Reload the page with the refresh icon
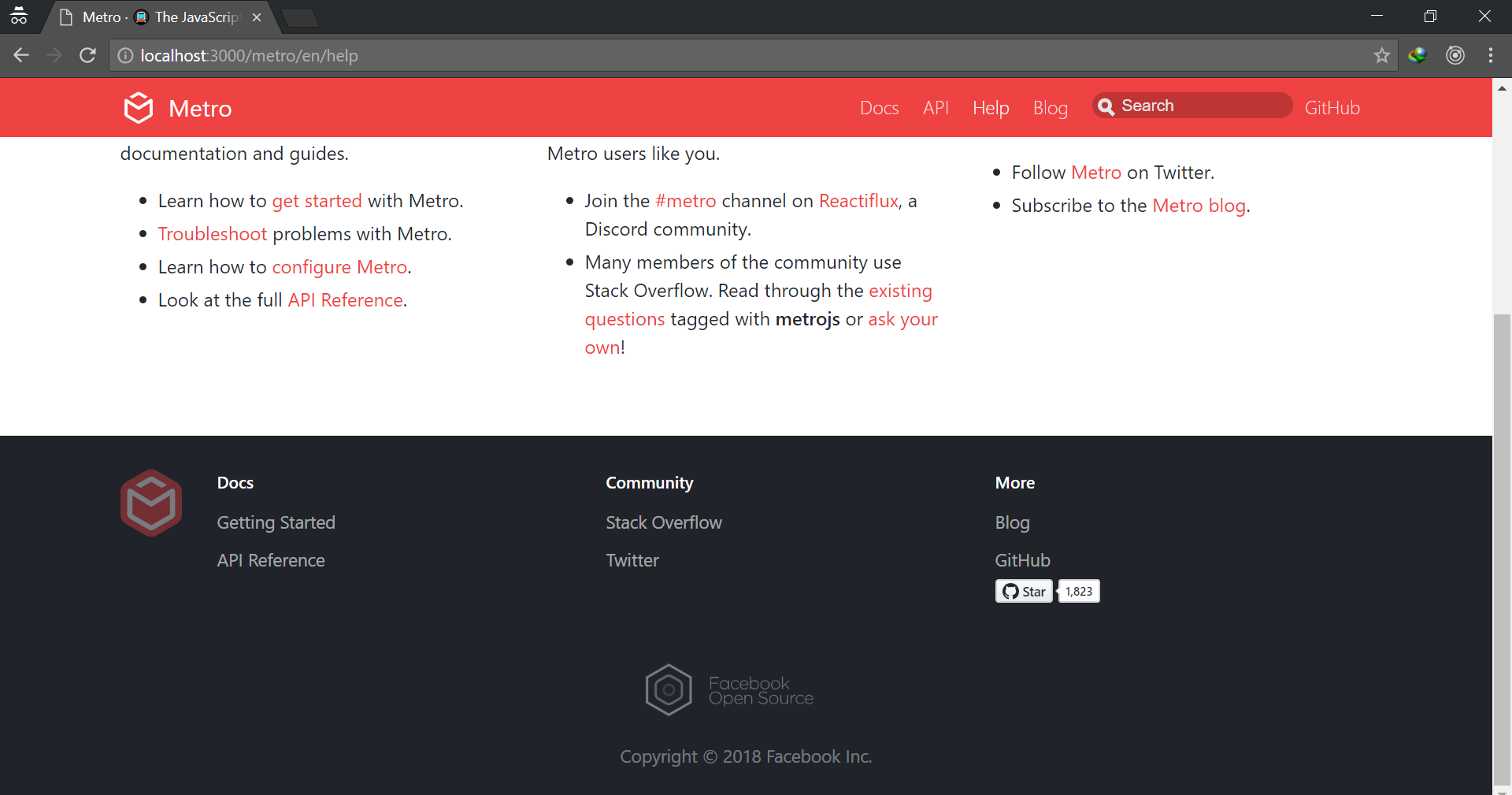The height and width of the screenshot is (795, 1512). tap(87, 55)
